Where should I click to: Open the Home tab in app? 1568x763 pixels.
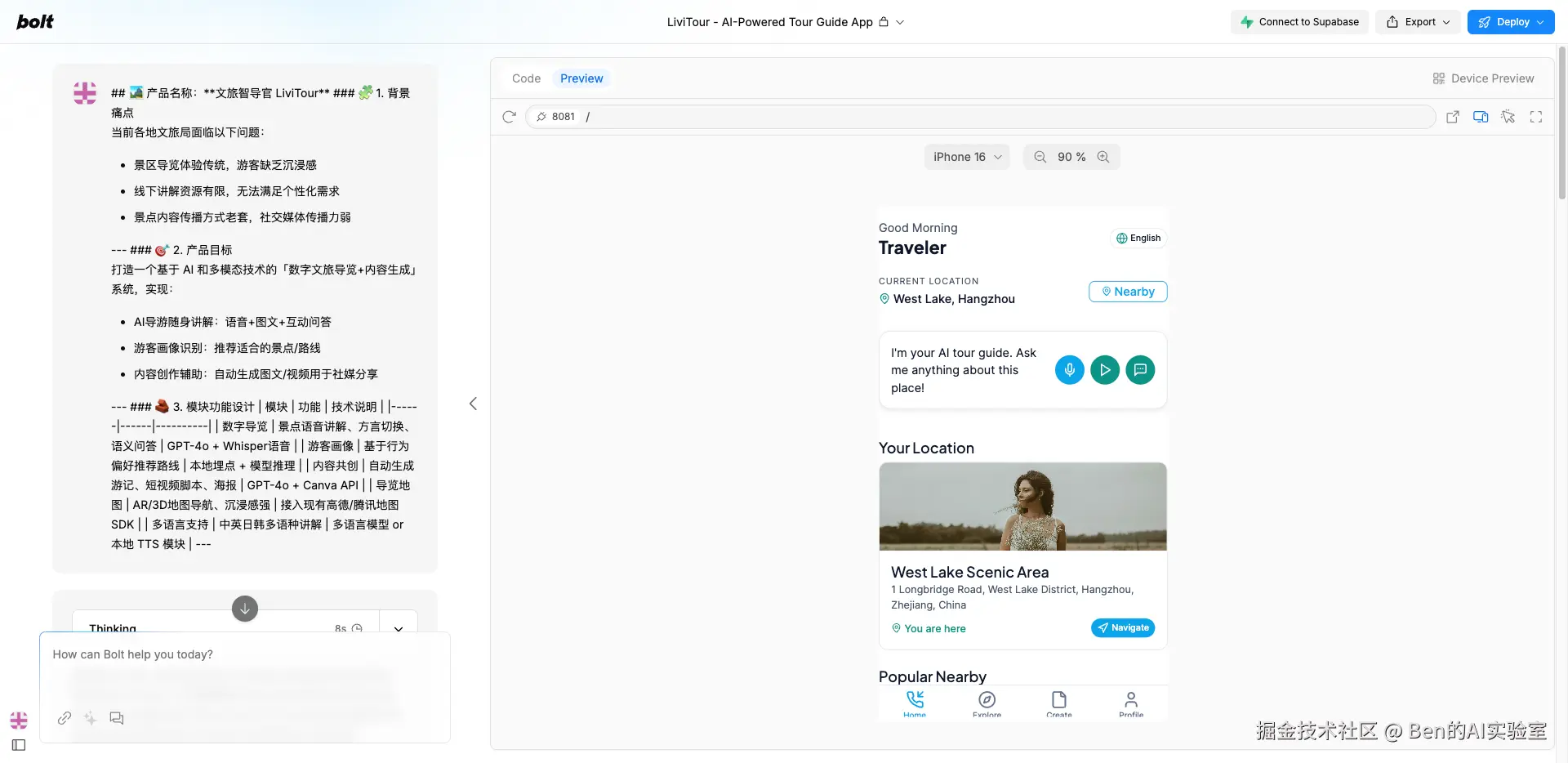[x=915, y=704]
